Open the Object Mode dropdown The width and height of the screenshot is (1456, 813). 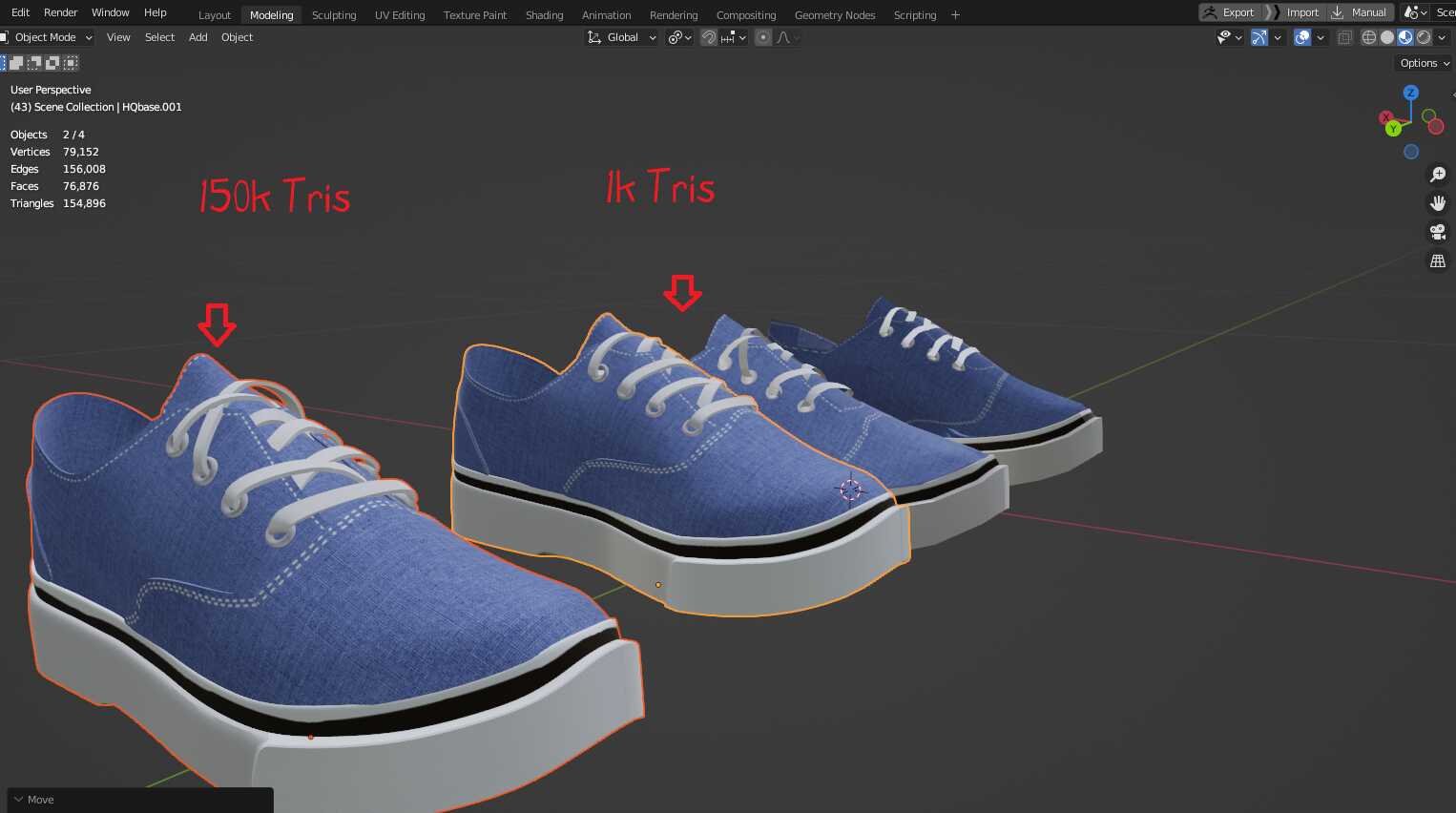(x=48, y=37)
